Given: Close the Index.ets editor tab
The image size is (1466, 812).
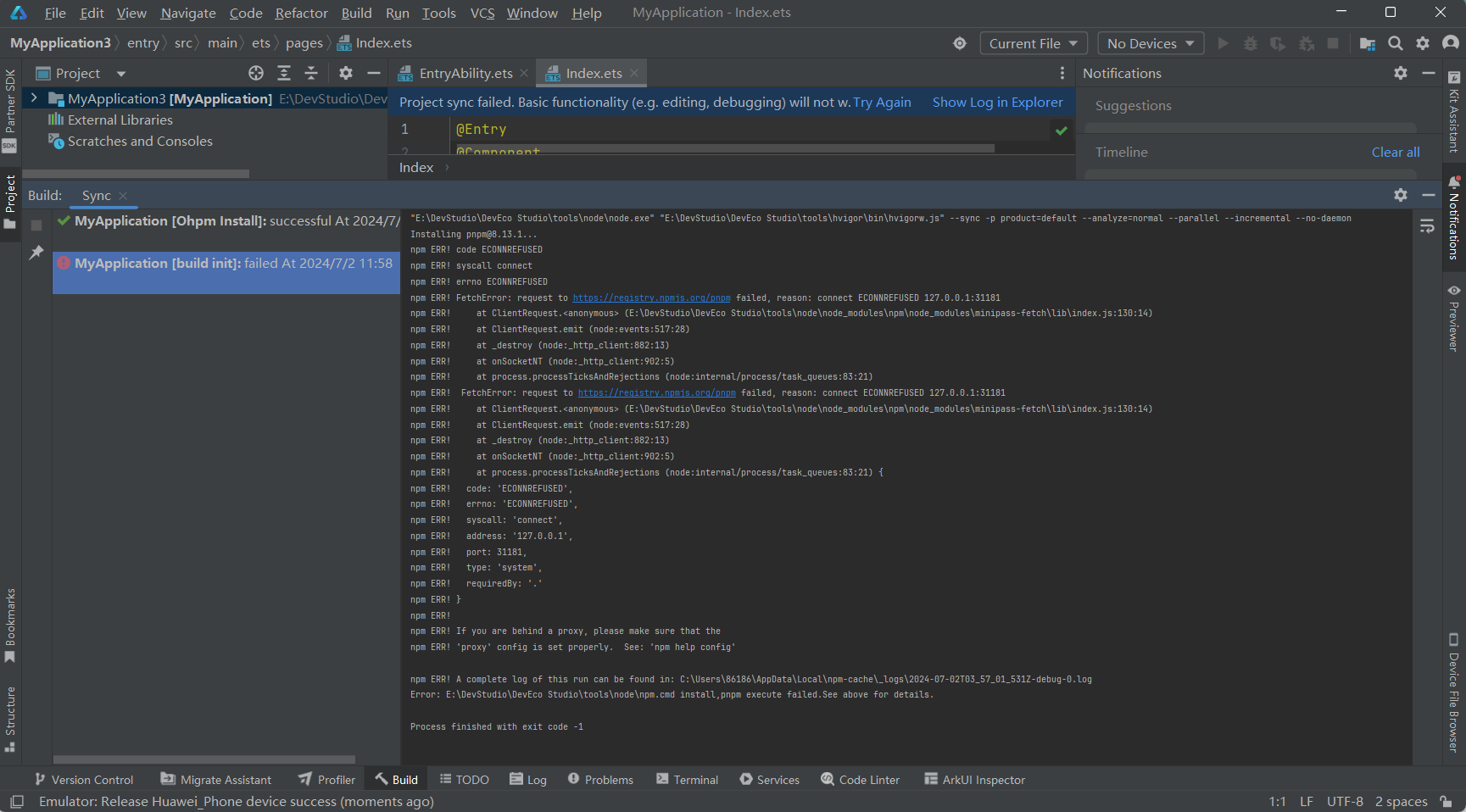Looking at the screenshot, I should (633, 74).
